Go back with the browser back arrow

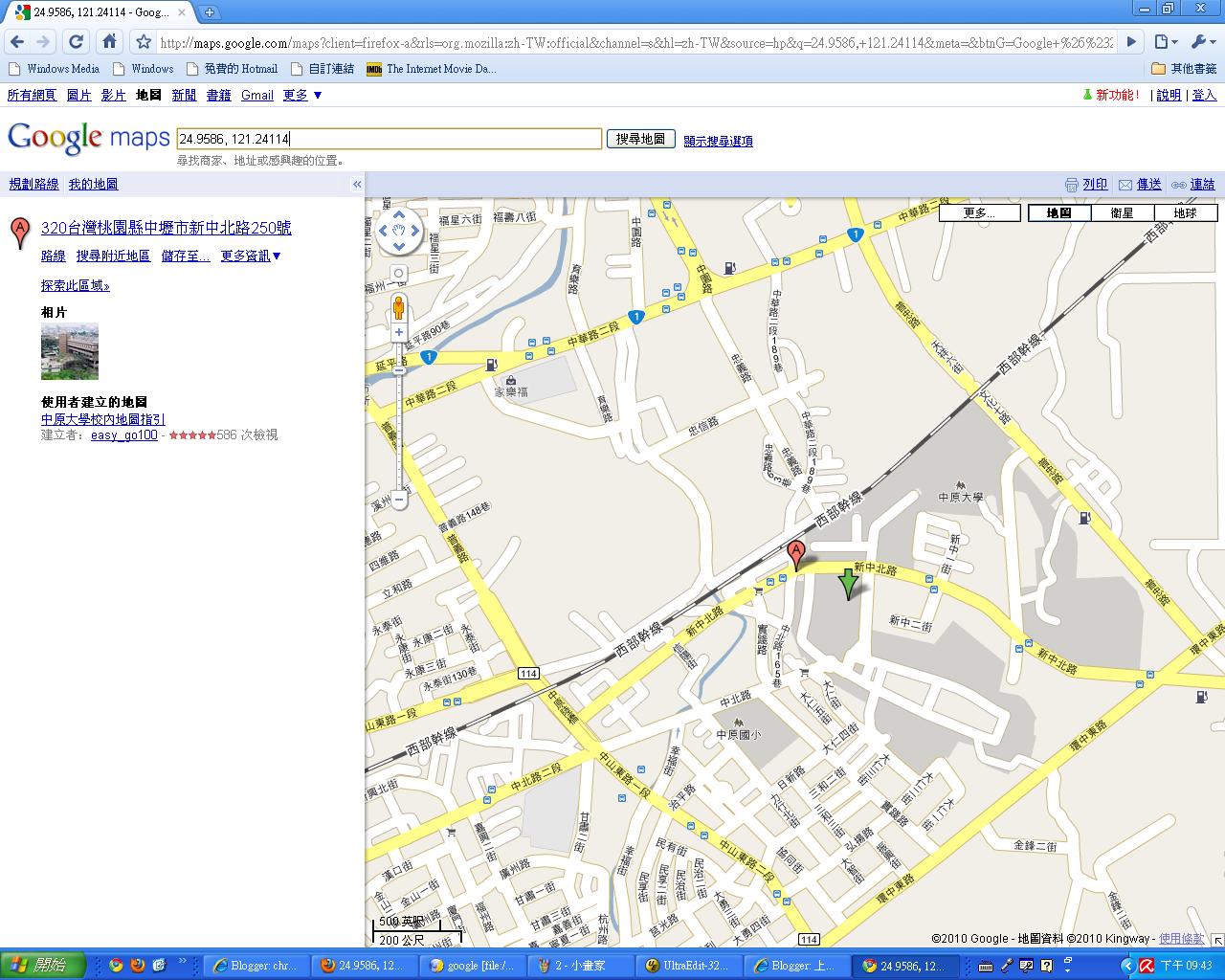[17, 42]
